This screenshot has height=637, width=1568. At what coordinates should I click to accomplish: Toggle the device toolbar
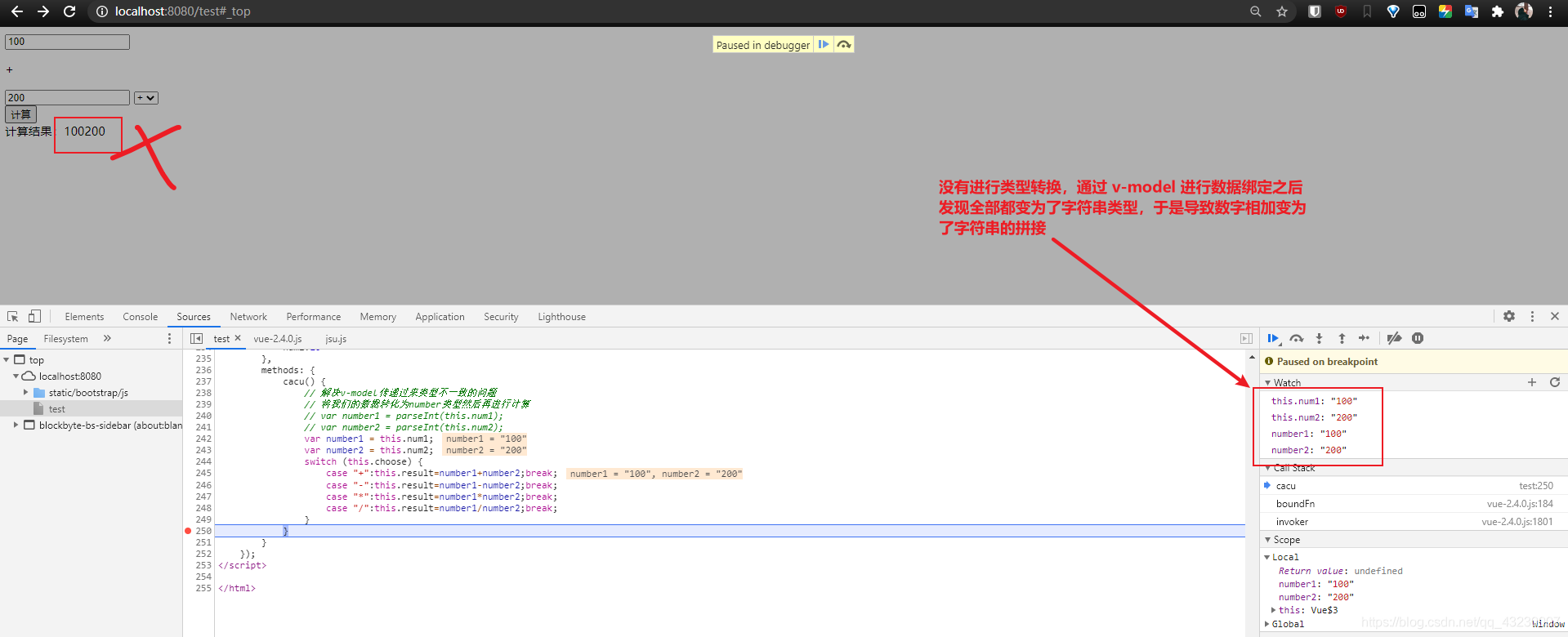[x=34, y=317]
